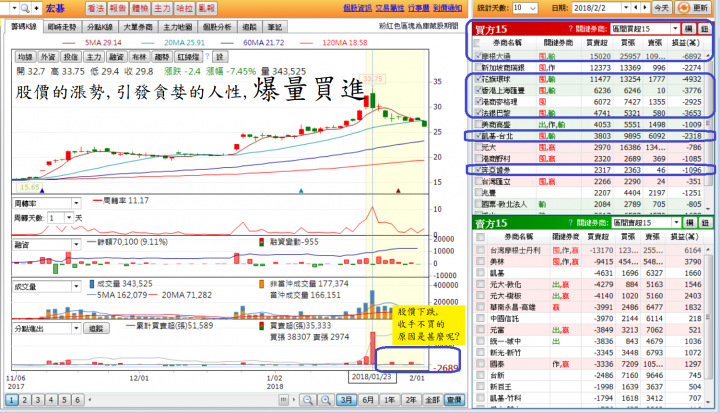Toggle the 趨勢 overlay
This screenshot has height=413, width=720.
click(x=162, y=57)
